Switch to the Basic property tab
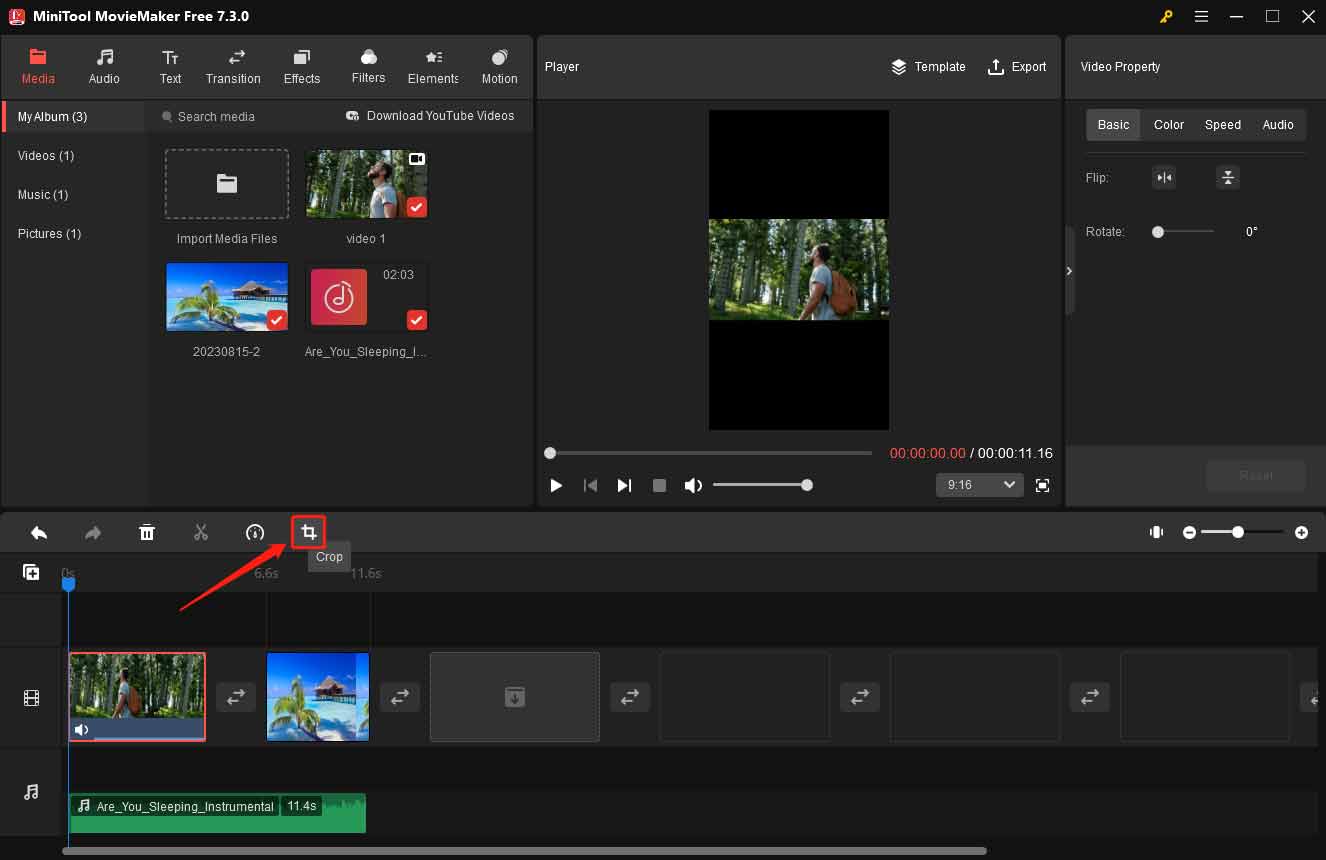The width and height of the screenshot is (1326, 860). pyautogui.click(x=1113, y=125)
